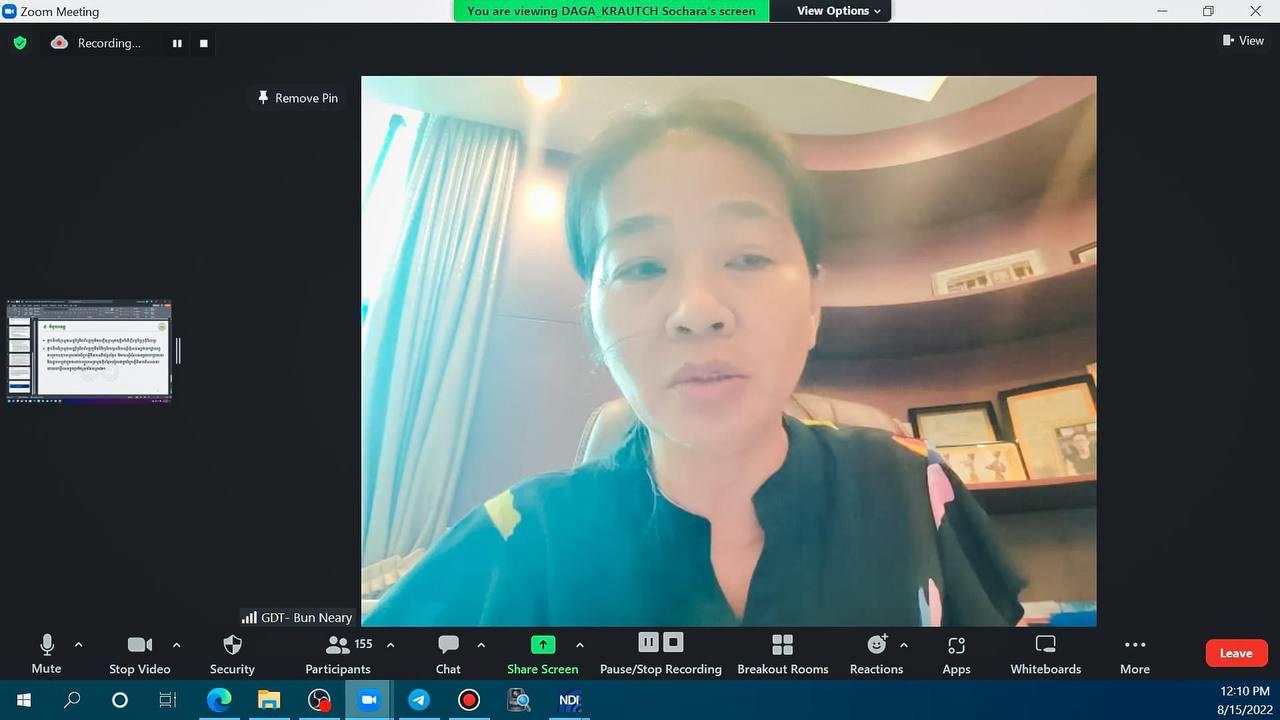Expand the audio settings arrow next to Mute
This screenshot has height=720, width=1280.
tap(79, 645)
